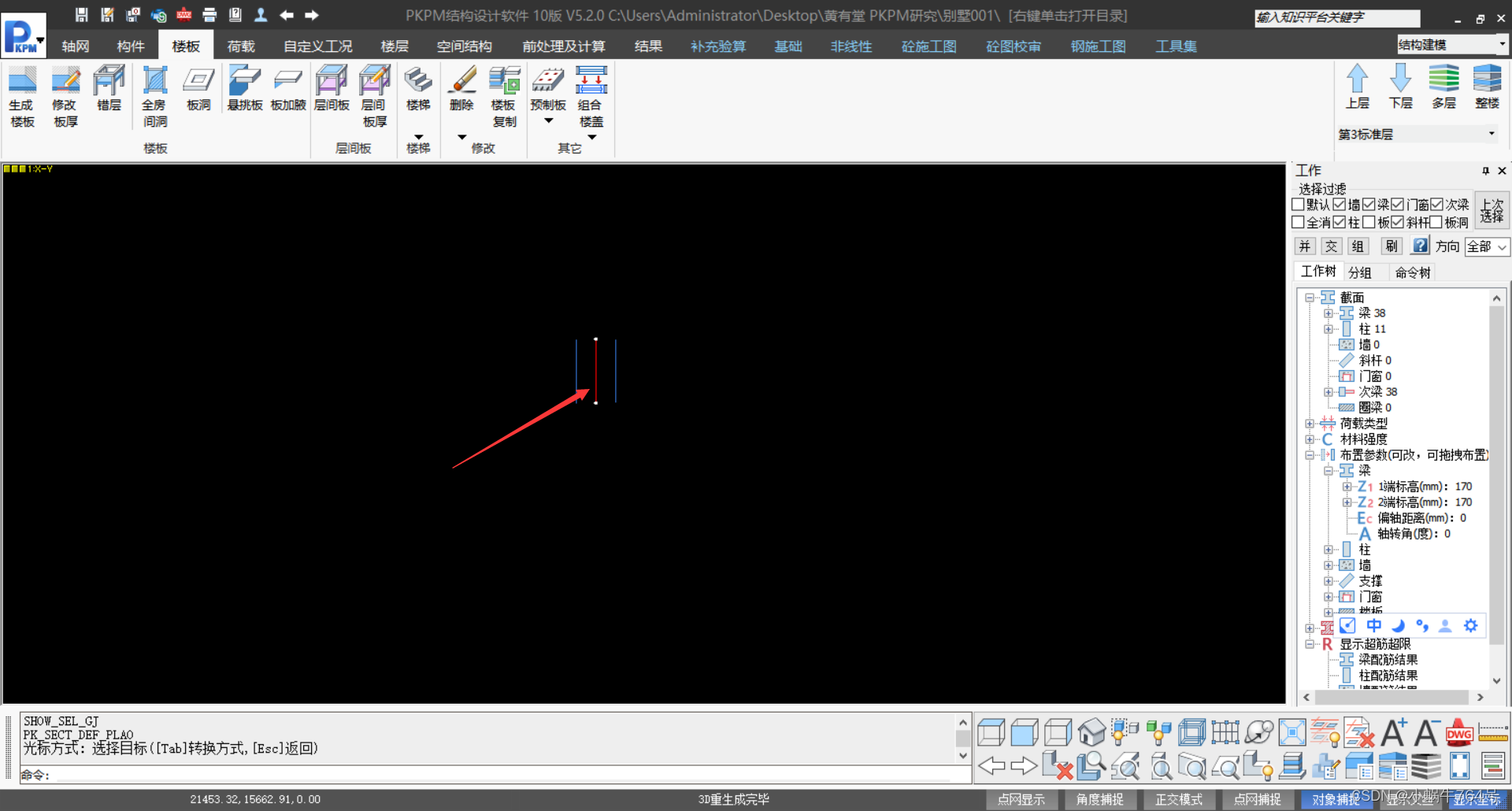Select the 修改板厚 tool in the ribbon
1512x811 pixels.
tap(65, 96)
